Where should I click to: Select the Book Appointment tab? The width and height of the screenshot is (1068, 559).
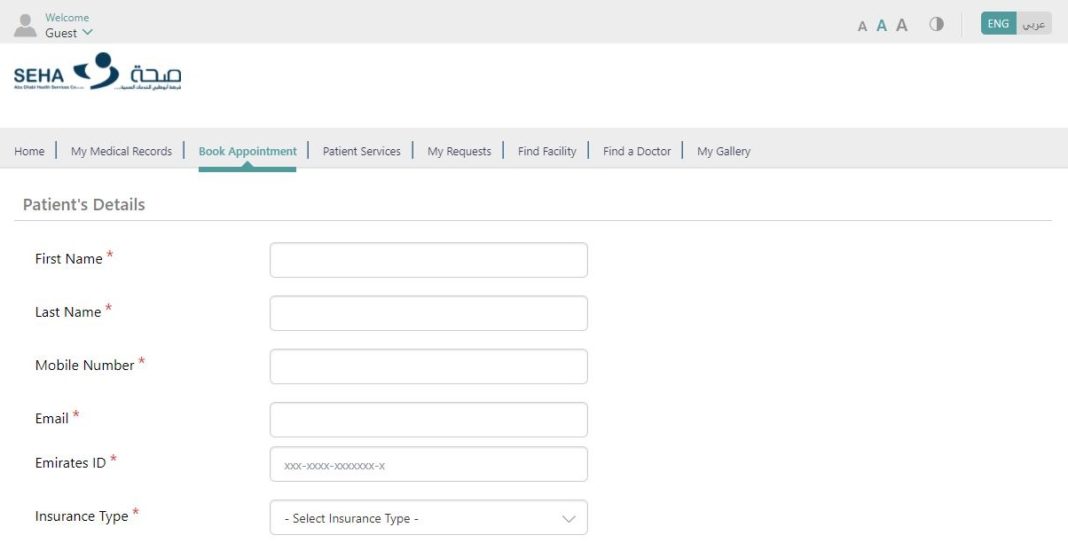pos(247,151)
